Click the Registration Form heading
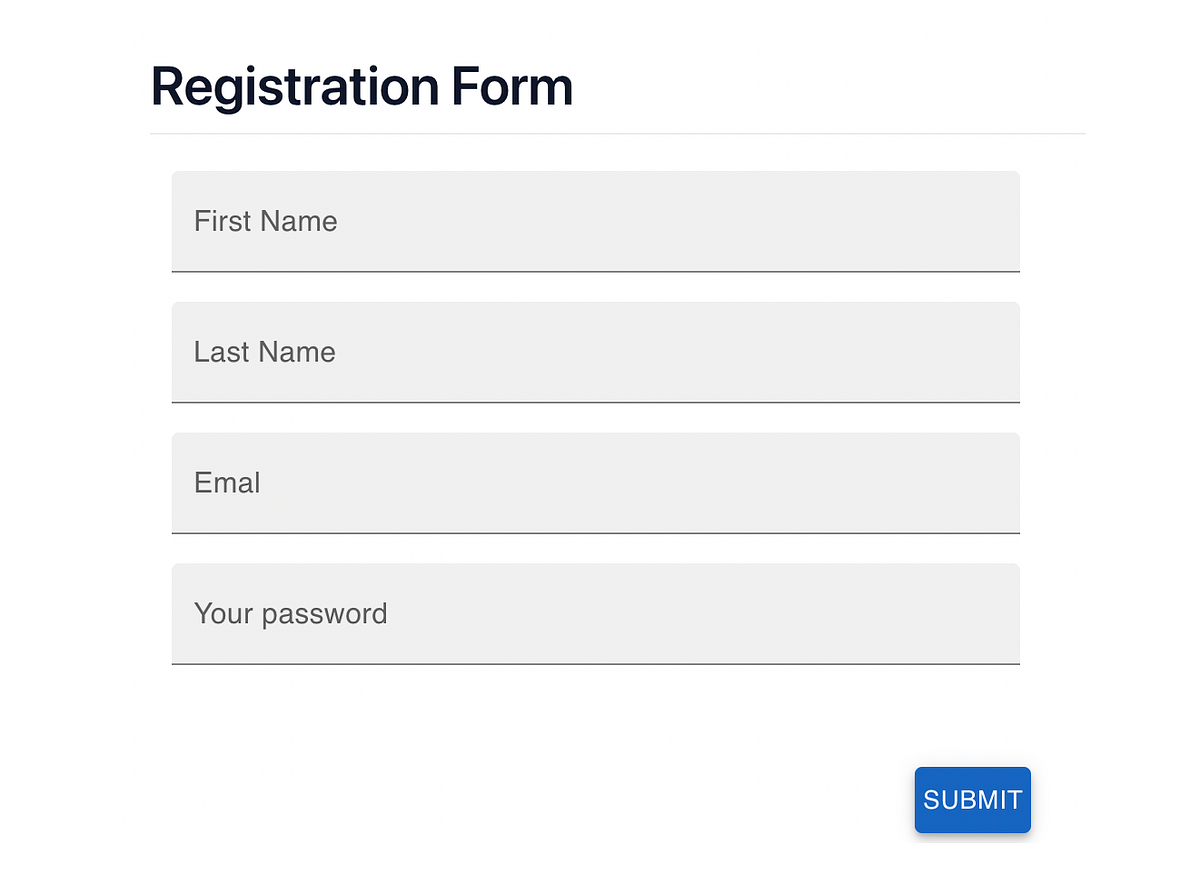 (x=361, y=87)
